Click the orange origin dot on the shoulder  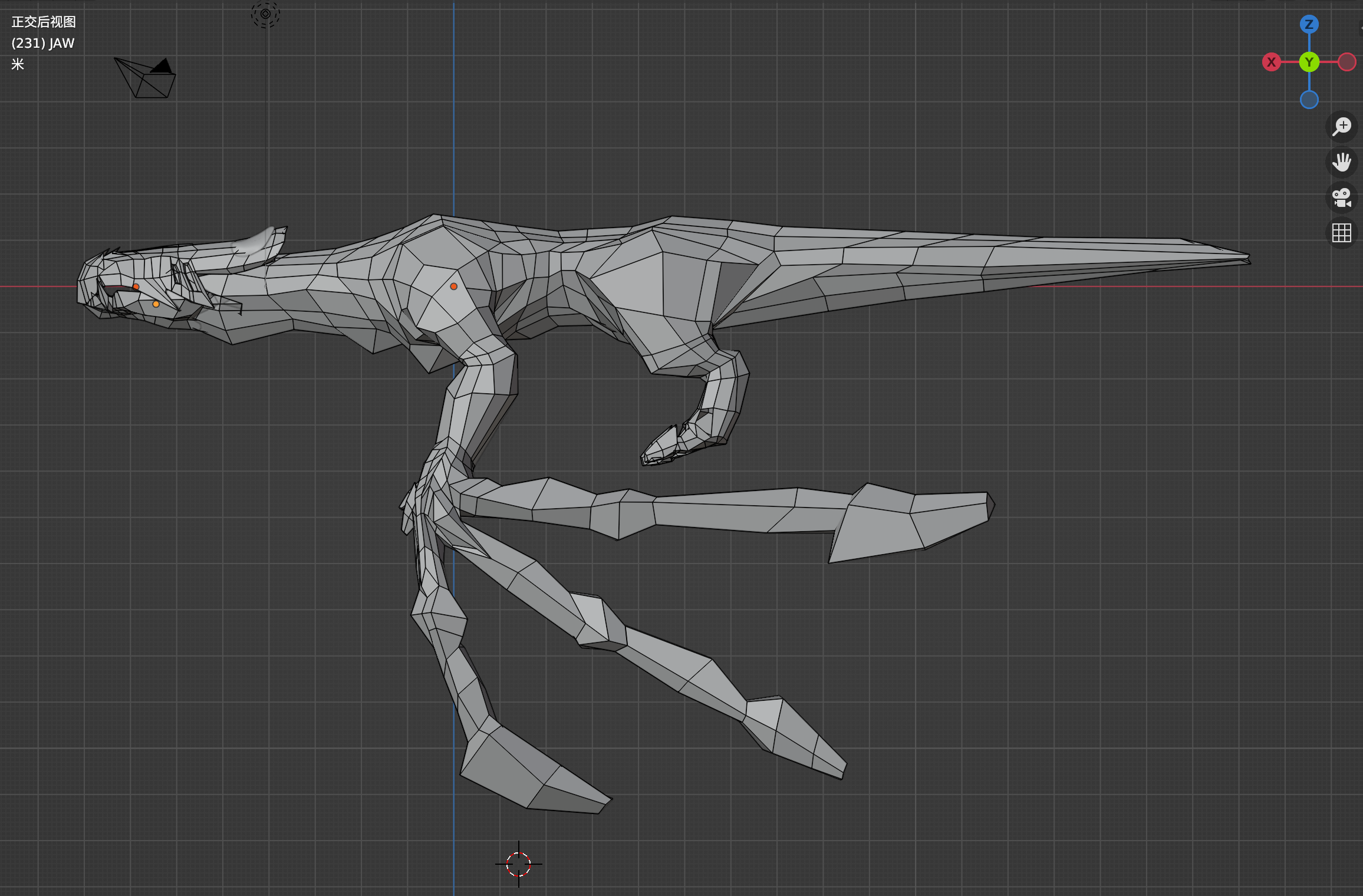click(x=453, y=286)
